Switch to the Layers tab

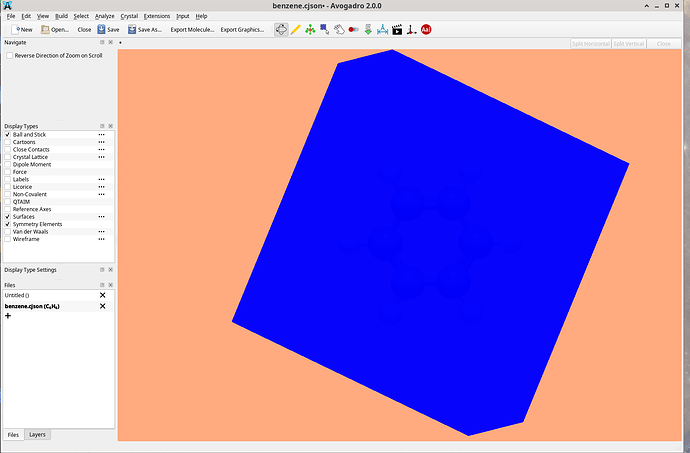37,435
